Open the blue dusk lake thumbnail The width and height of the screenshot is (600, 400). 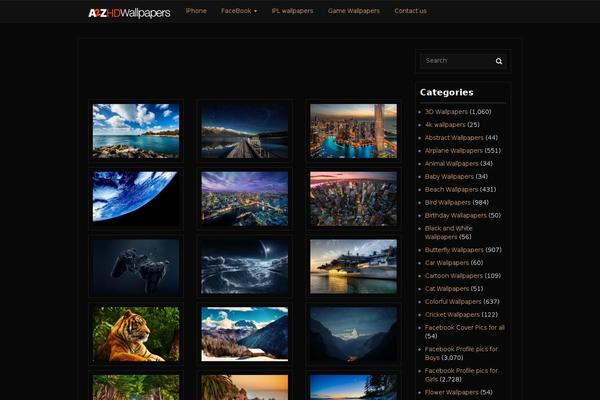(x=353, y=387)
